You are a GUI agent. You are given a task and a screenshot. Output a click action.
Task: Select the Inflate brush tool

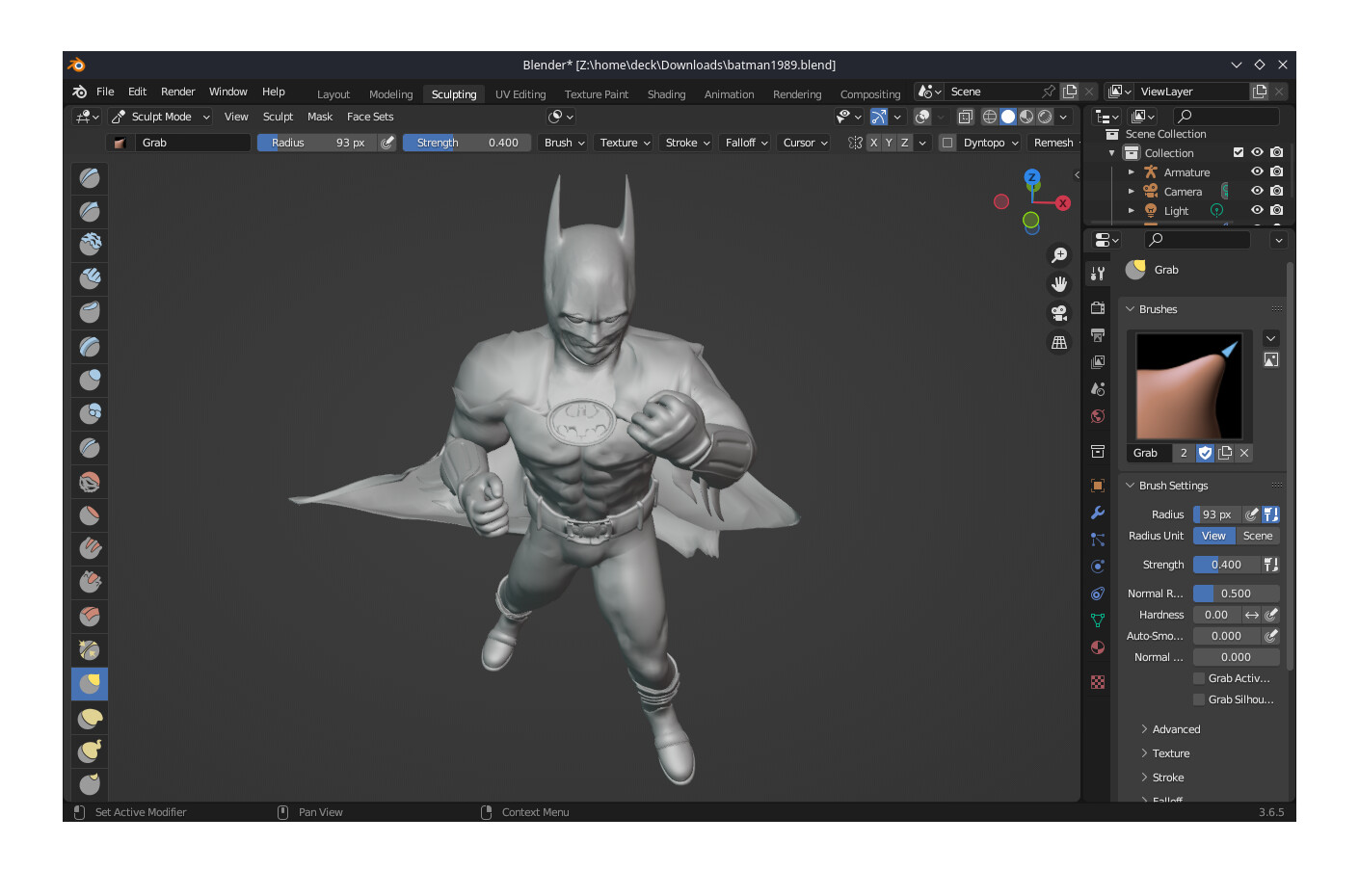90,381
